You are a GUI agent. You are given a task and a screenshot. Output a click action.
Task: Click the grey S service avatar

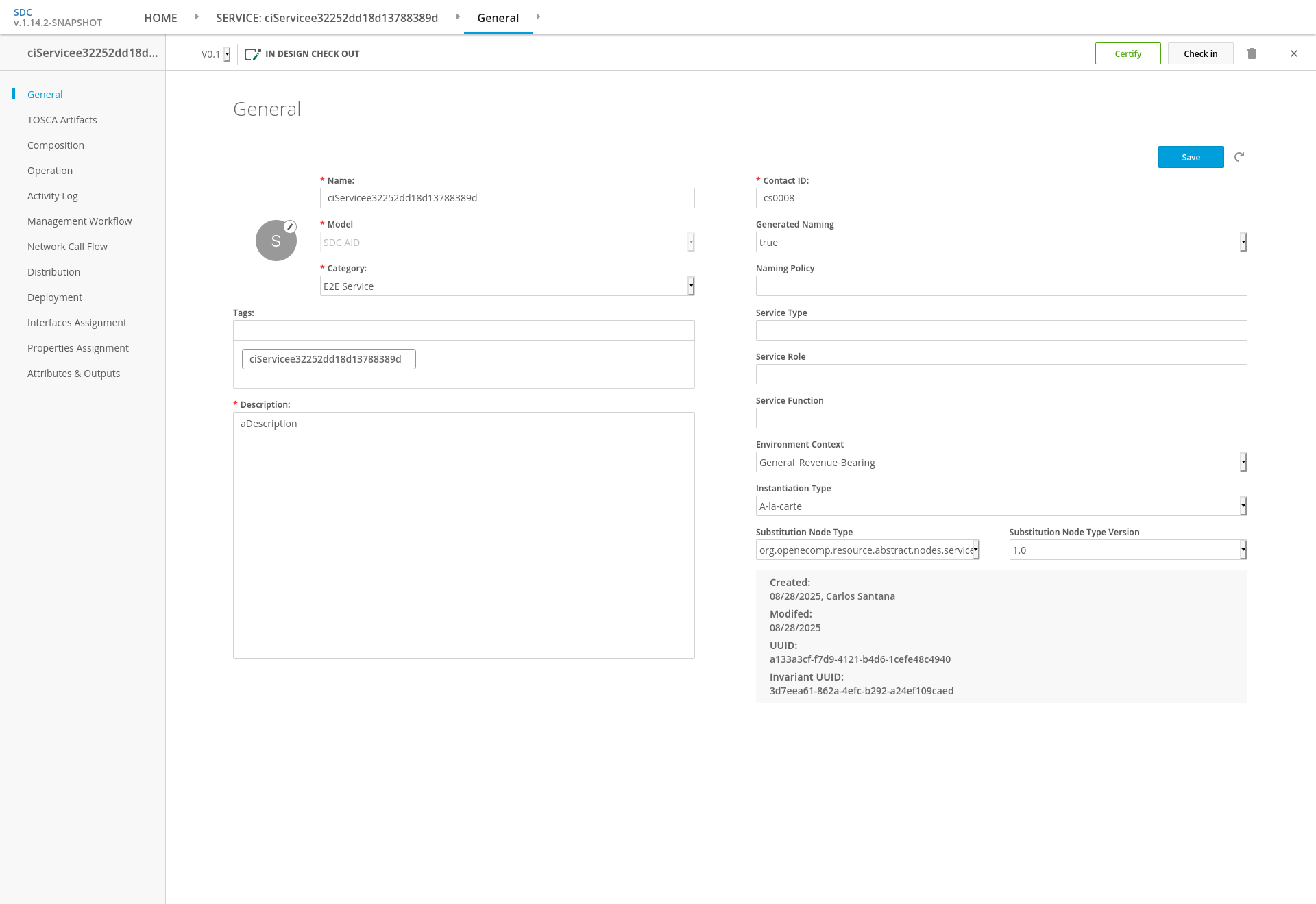[x=276, y=241]
